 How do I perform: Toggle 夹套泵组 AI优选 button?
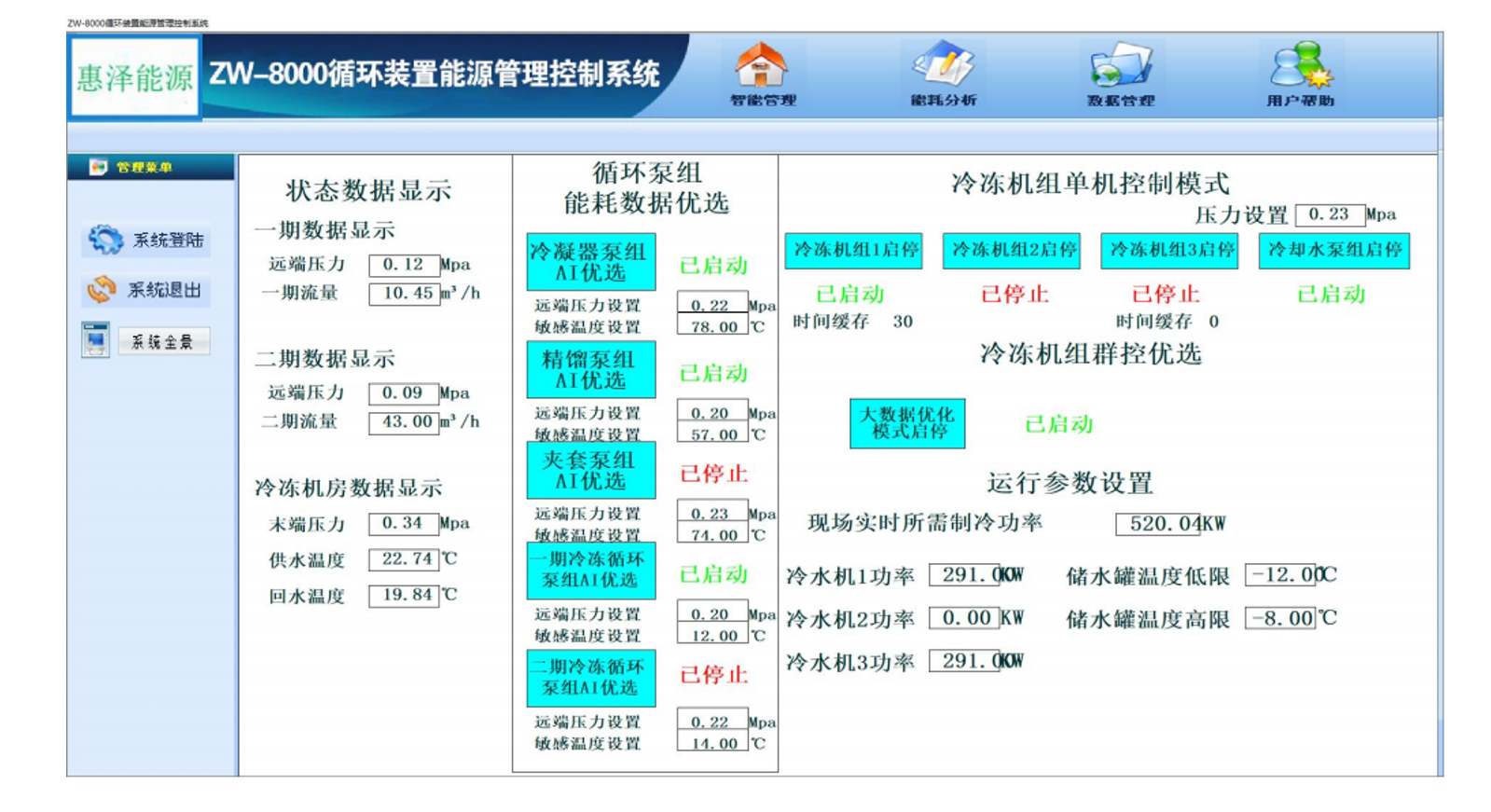590,471
